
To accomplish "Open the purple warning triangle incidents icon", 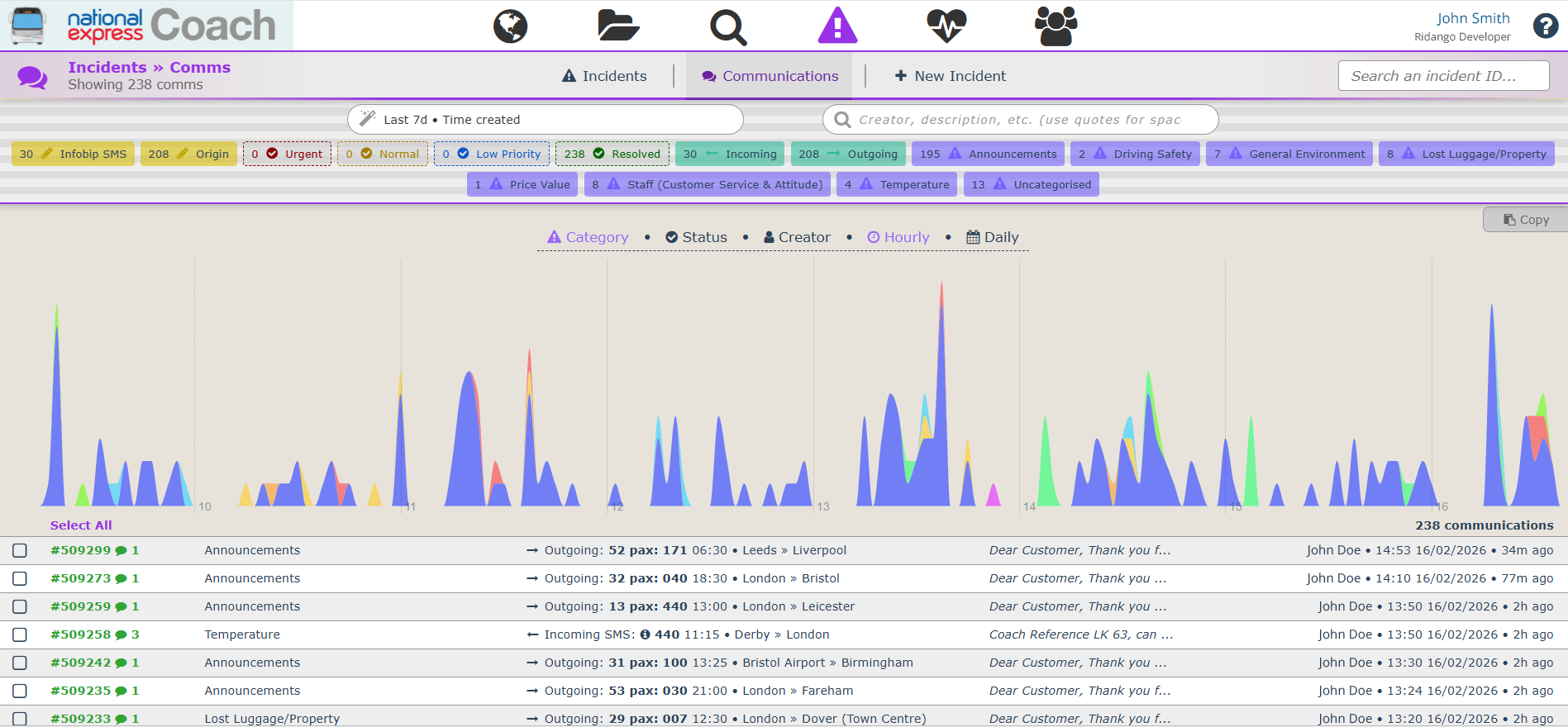I will [837, 26].
